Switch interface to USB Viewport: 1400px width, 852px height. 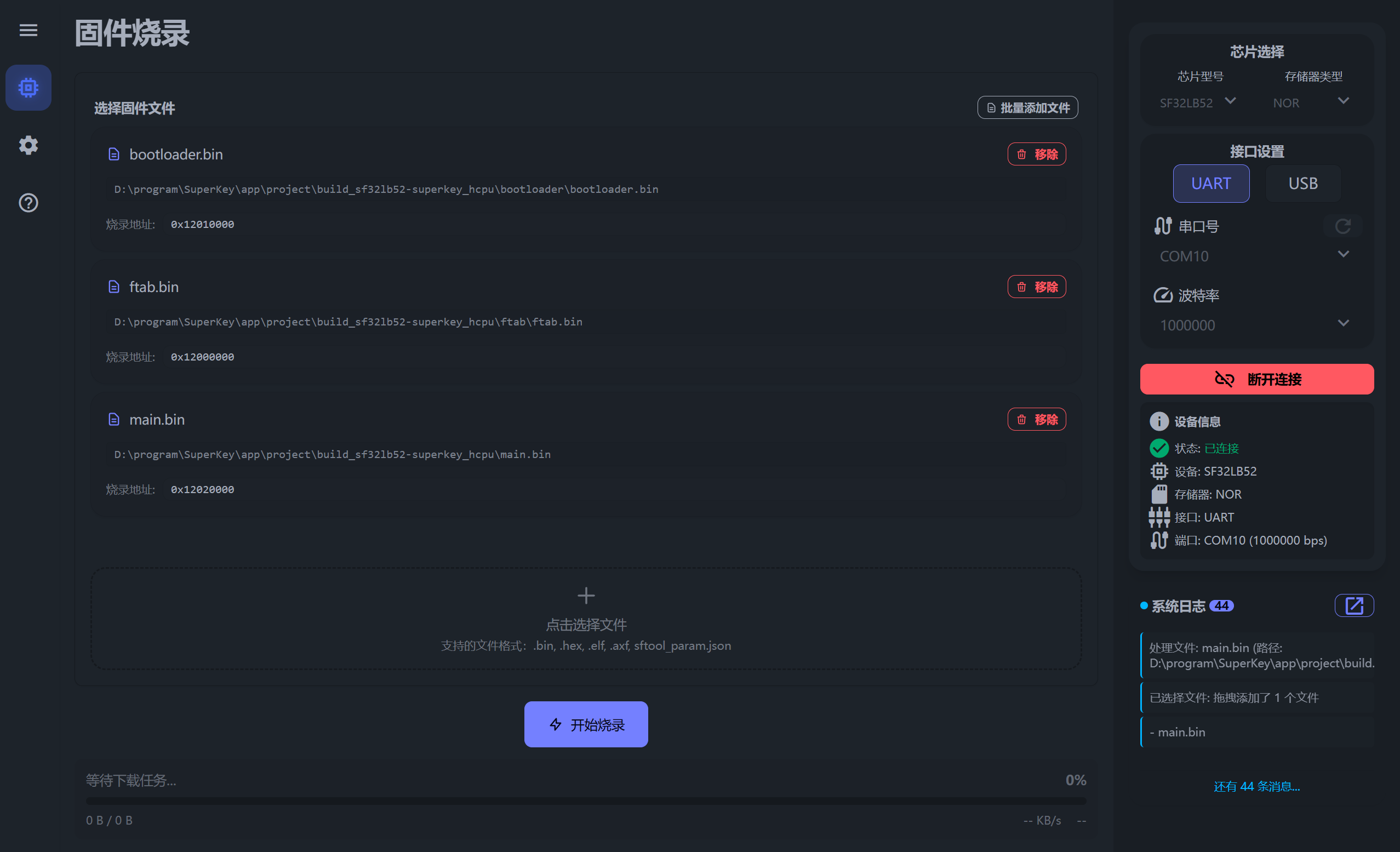pos(1303,184)
